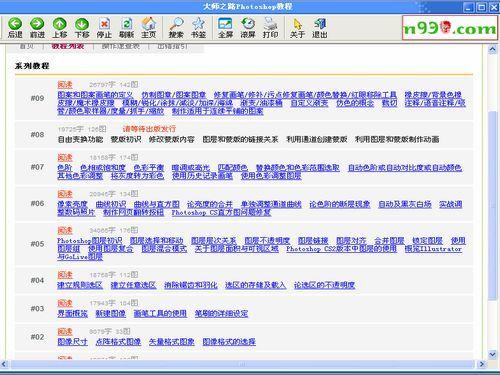This screenshot has width=500, height=375.
Task: Open Photoshop图层初识 link
Action: pyautogui.click(x=90, y=240)
